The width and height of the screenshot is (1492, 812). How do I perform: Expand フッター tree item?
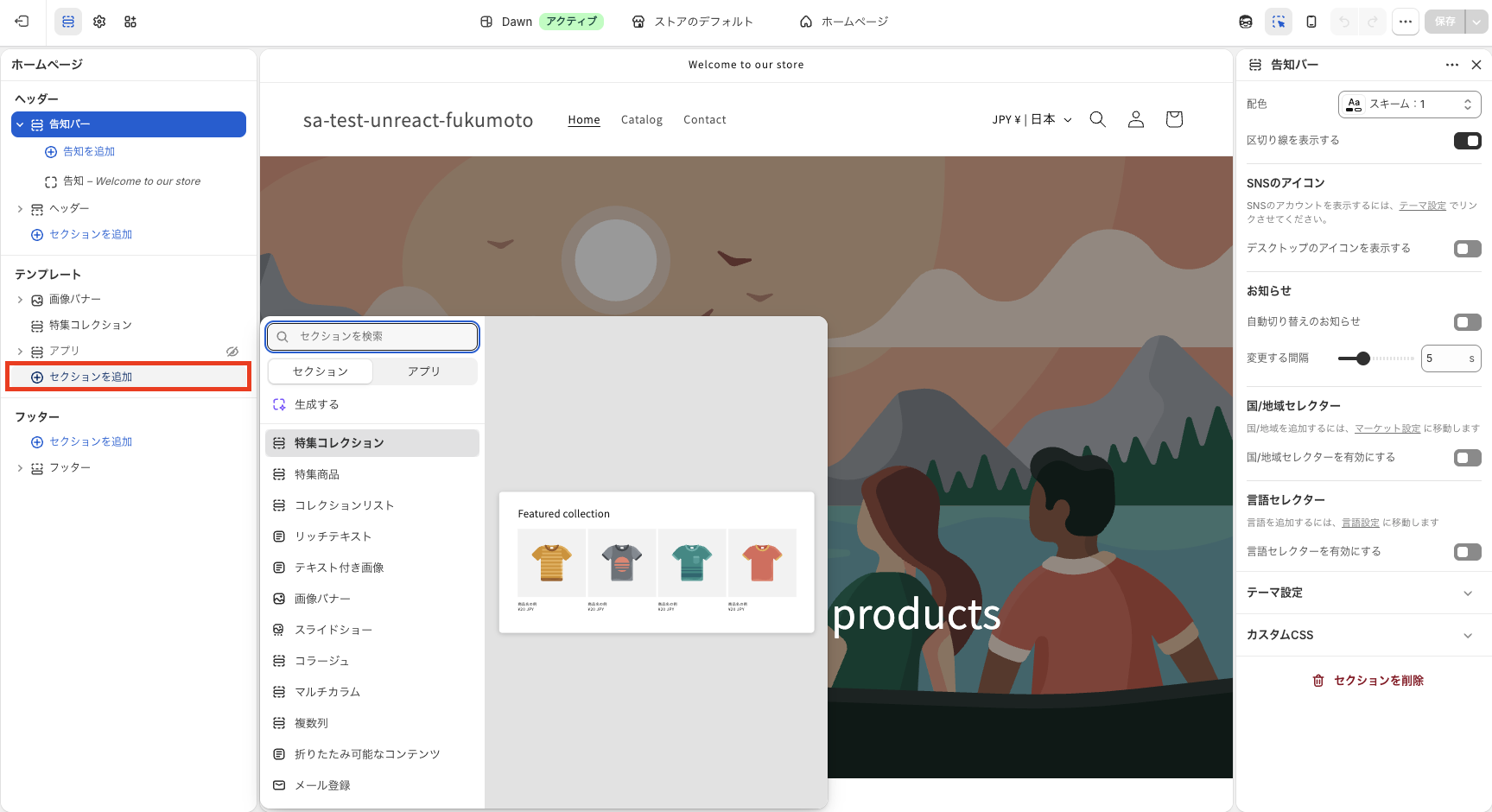[20, 468]
